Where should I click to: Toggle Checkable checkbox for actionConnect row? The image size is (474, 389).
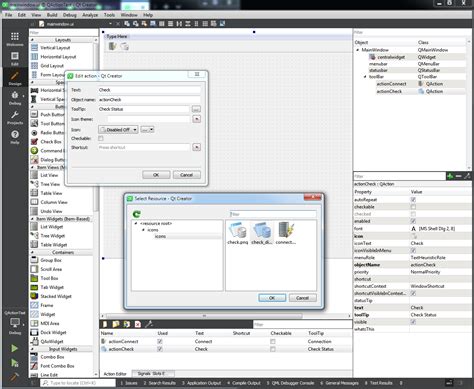(x=273, y=341)
